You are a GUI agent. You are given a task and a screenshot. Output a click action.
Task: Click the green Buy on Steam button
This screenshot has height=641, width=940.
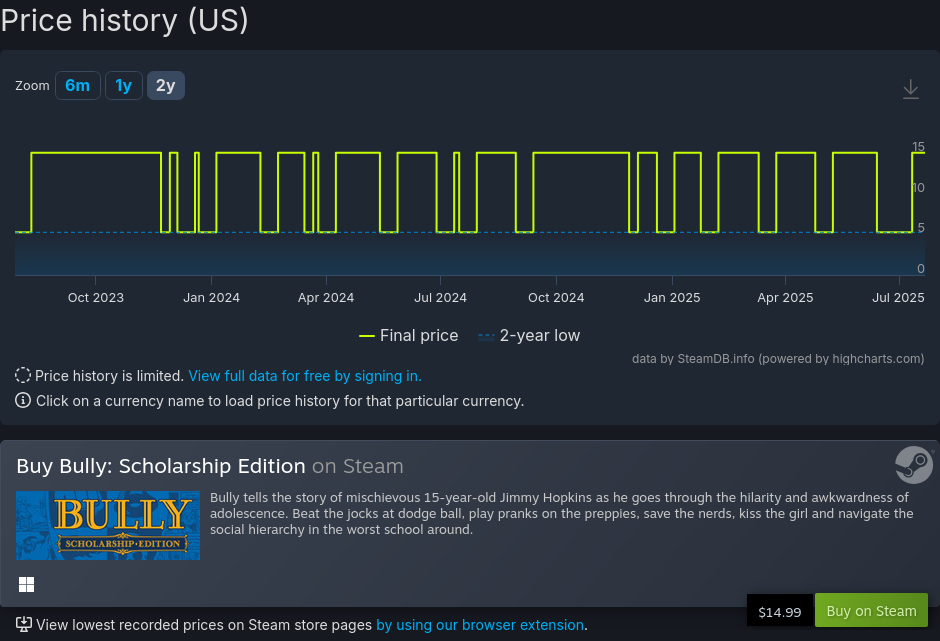point(871,610)
